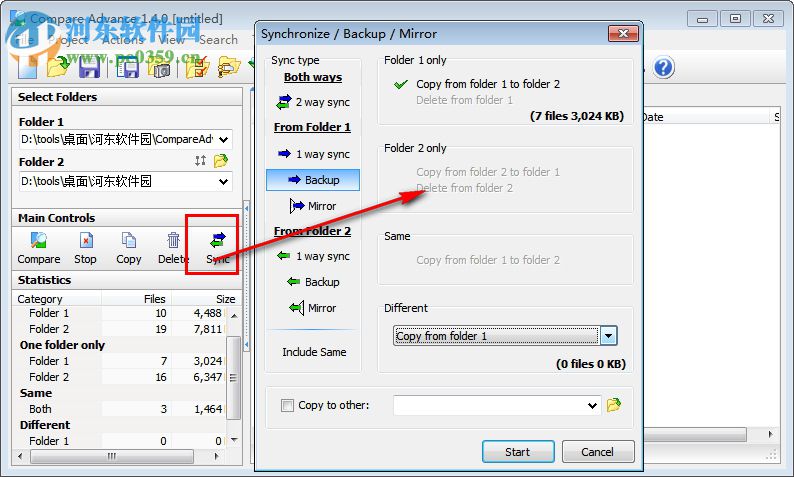The width and height of the screenshot is (794, 477).
Task: Click the Cancel button
Action: [x=598, y=452]
